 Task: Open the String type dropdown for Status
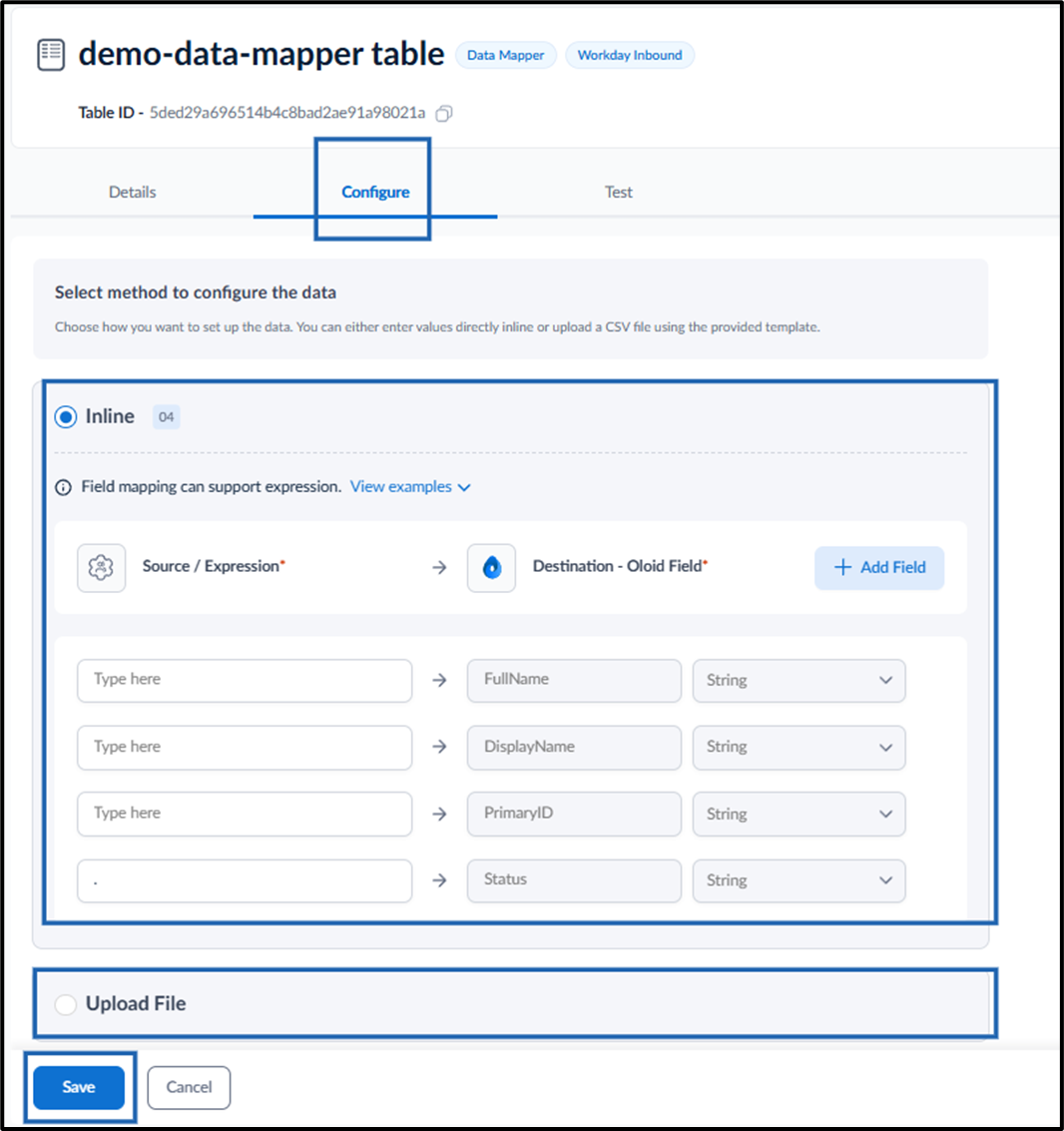coord(798,880)
